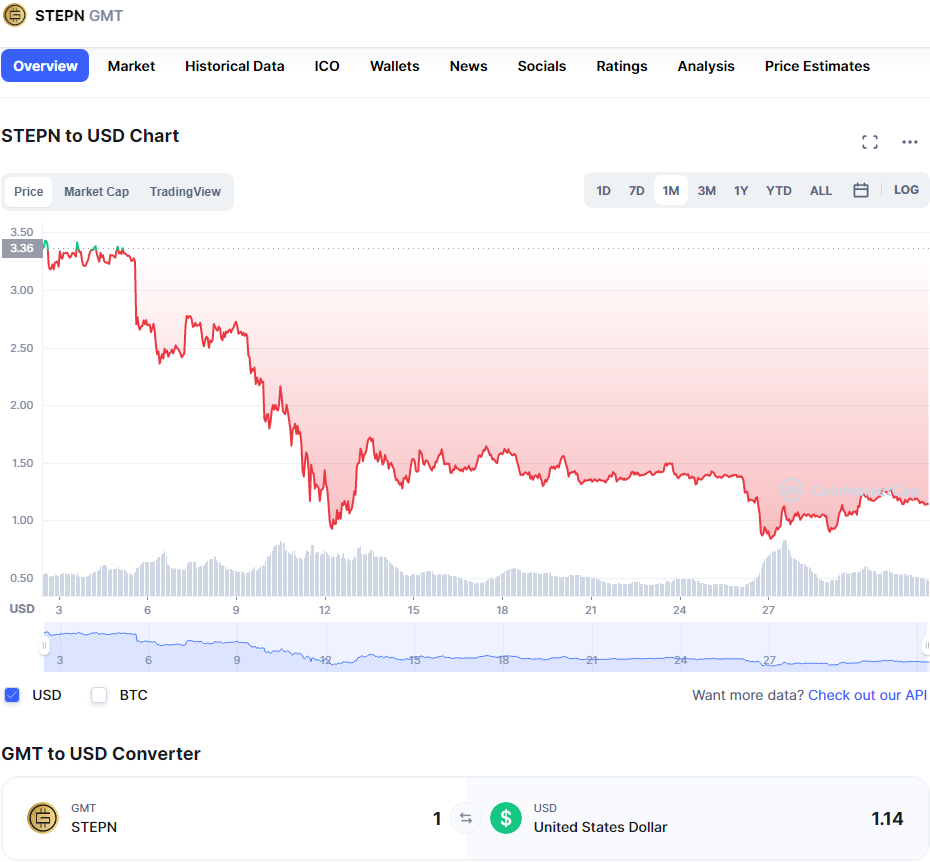Viewport: 930px width, 862px height.
Task: View the Socials tab
Action: [x=542, y=66]
